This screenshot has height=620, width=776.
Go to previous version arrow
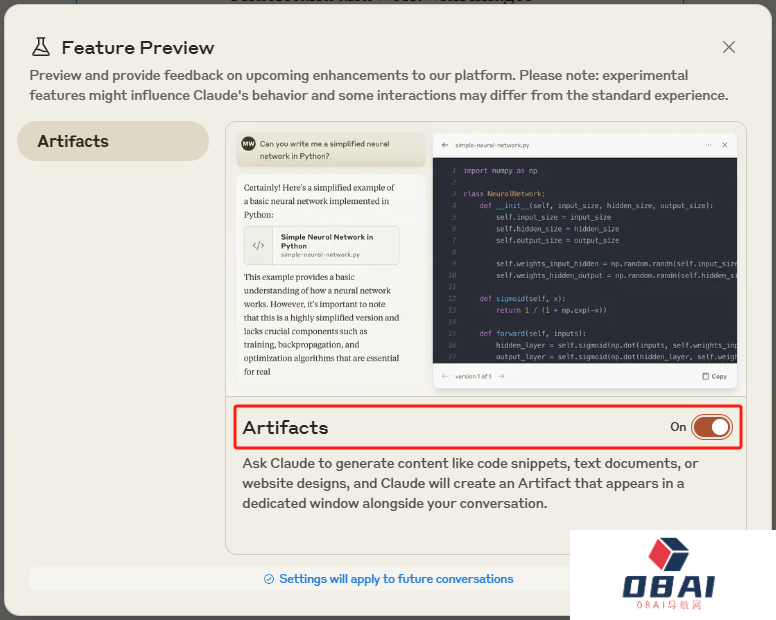click(444, 376)
